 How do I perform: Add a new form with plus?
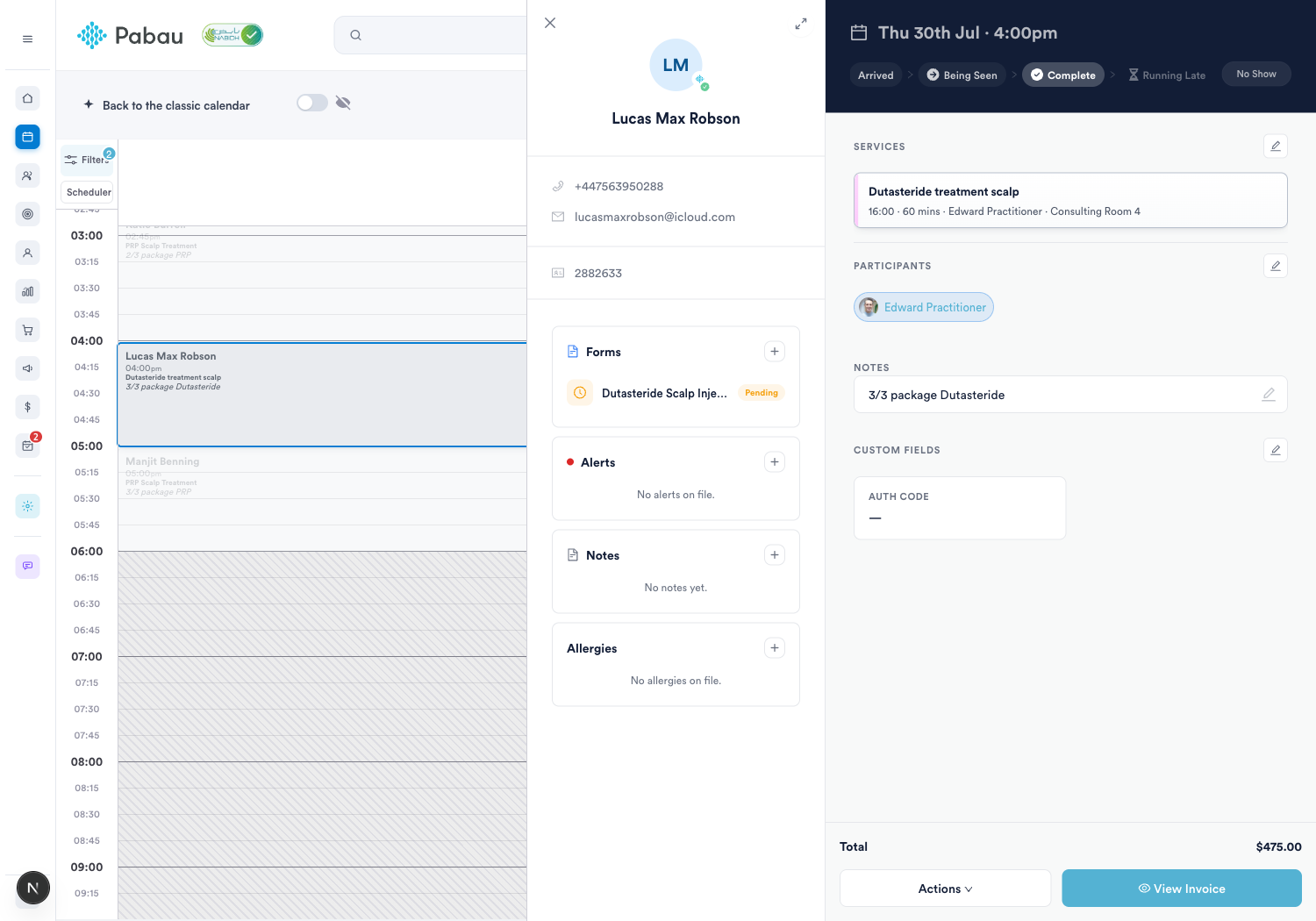pos(775,352)
